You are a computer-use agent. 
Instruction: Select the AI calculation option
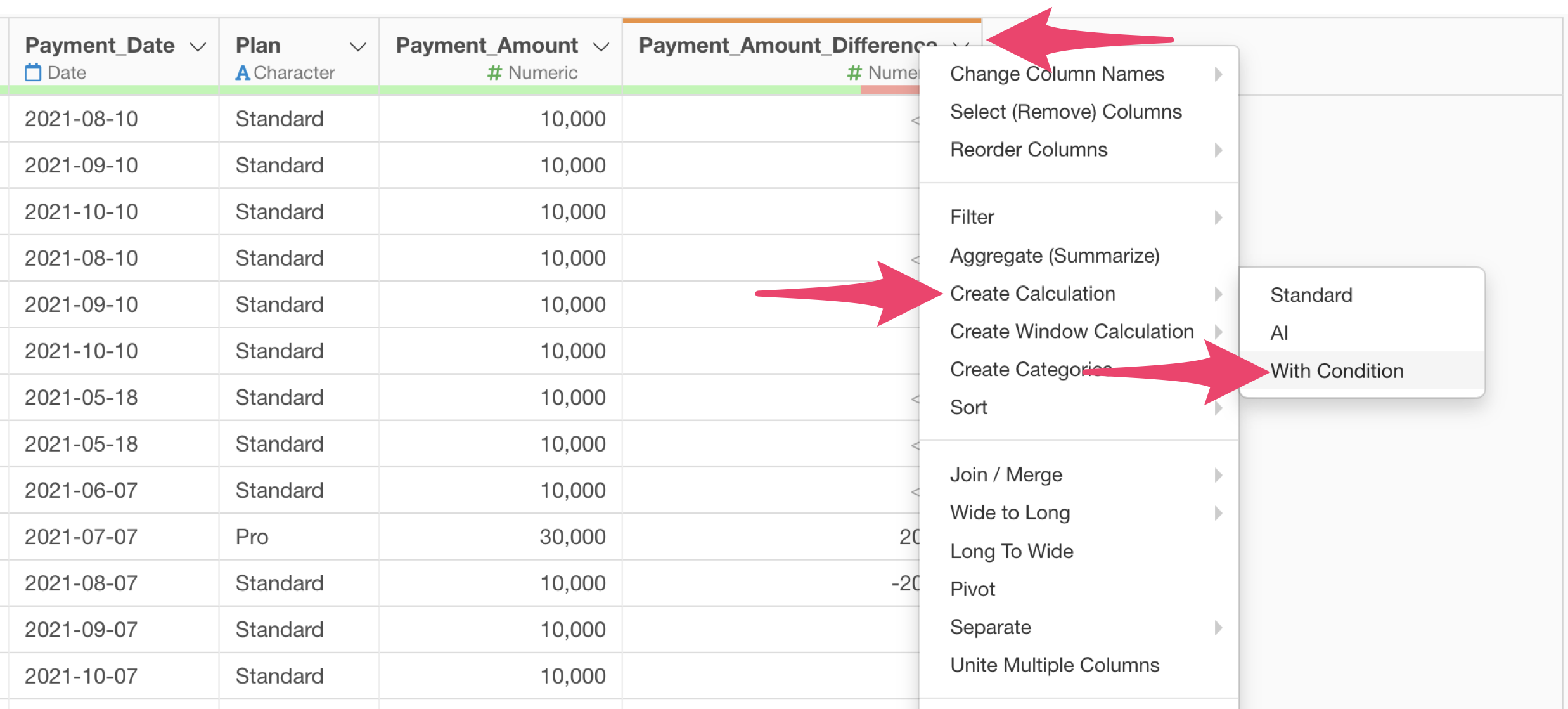(1279, 333)
